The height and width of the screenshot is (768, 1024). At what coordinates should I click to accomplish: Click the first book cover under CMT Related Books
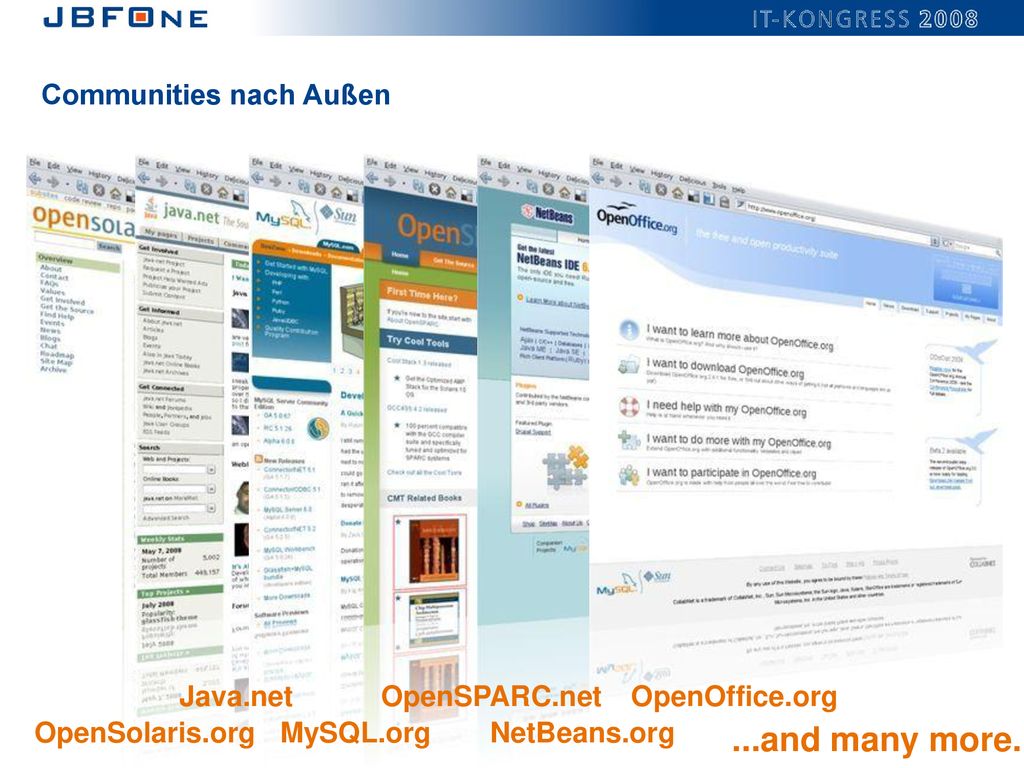[434, 551]
